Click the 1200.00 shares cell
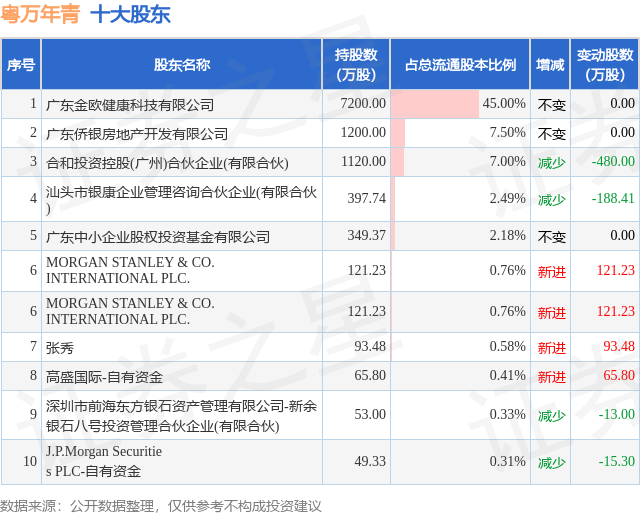 pyautogui.click(x=363, y=132)
